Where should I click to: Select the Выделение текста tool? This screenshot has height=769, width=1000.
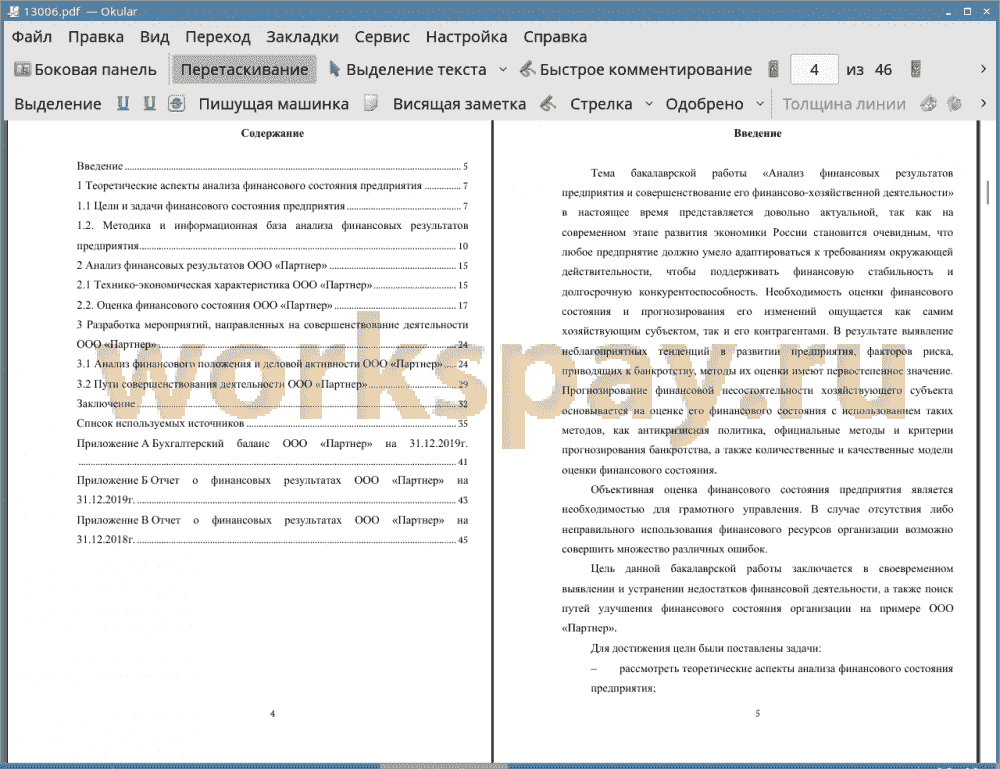(408, 70)
